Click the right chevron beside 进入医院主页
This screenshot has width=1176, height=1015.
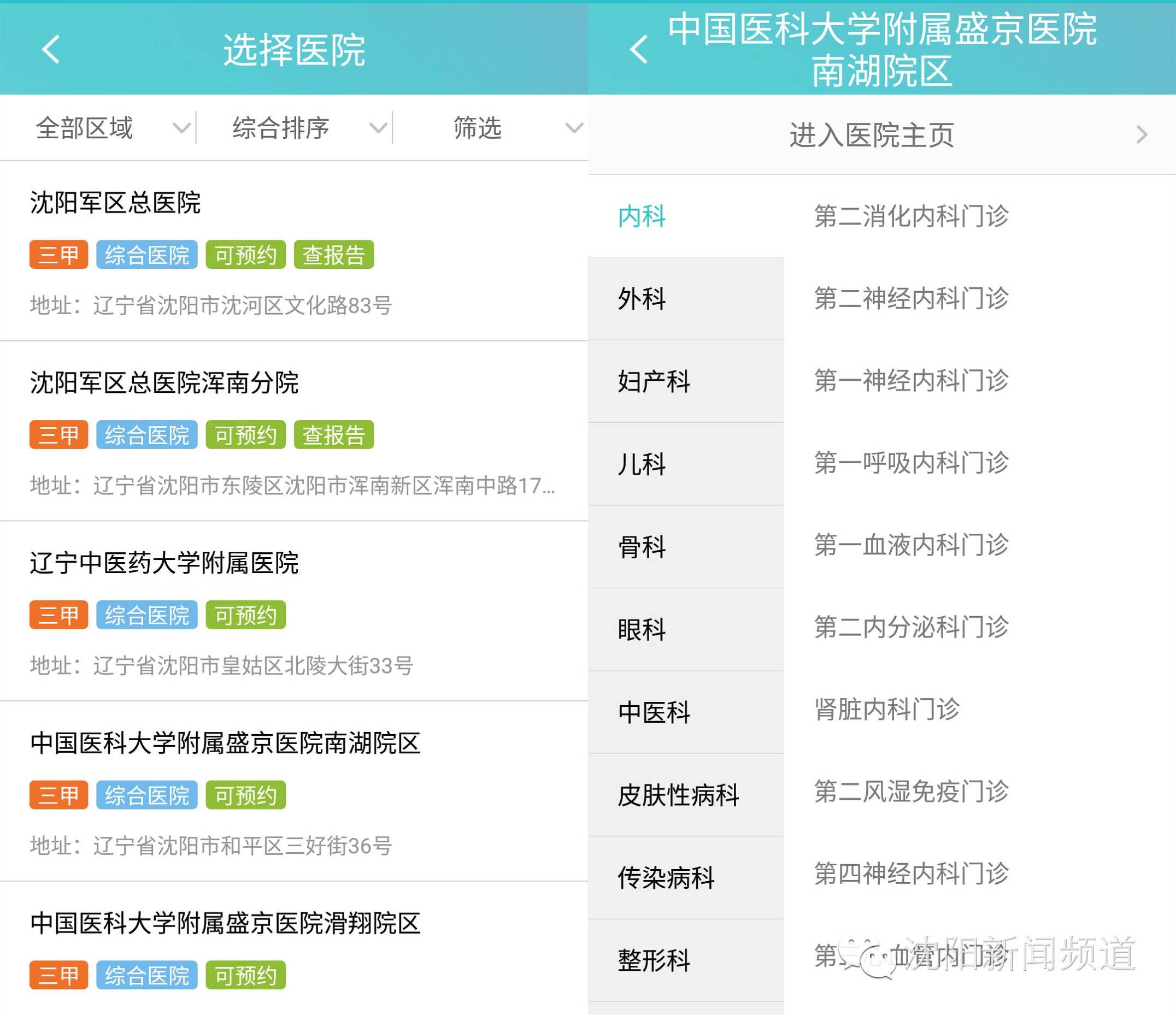(x=1142, y=134)
